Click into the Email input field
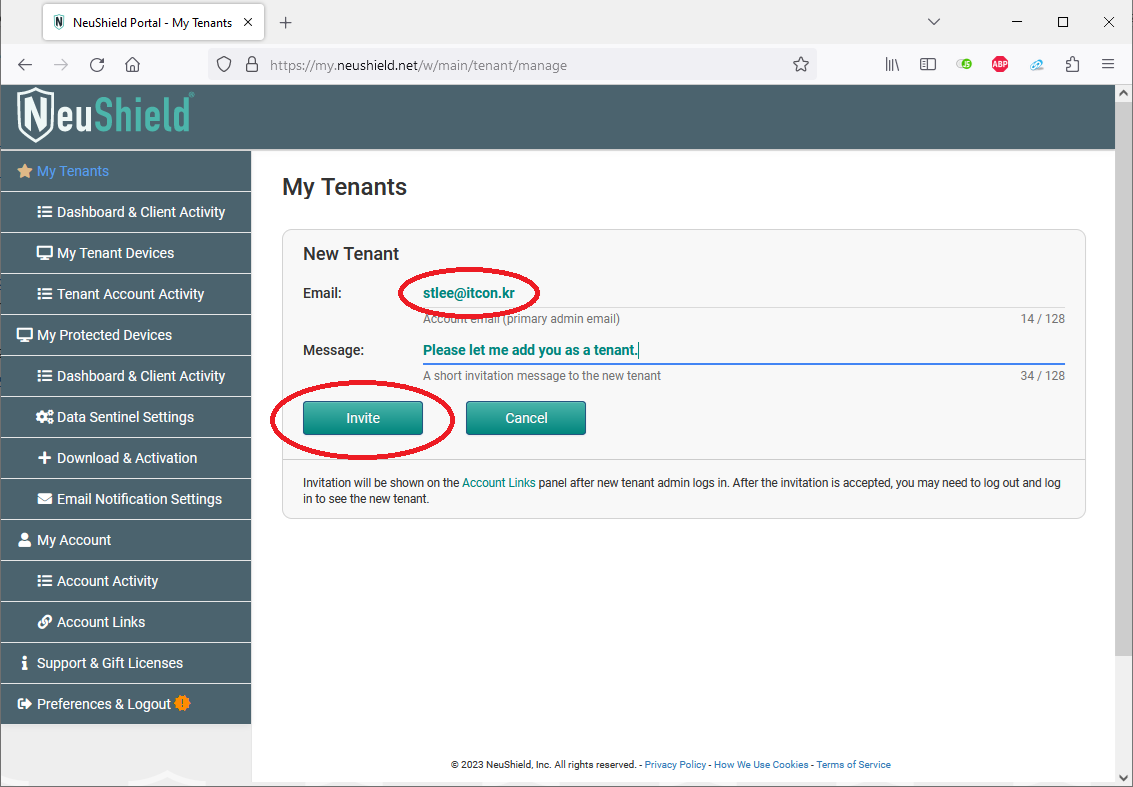Image resolution: width=1133 pixels, height=787 pixels. (x=744, y=293)
